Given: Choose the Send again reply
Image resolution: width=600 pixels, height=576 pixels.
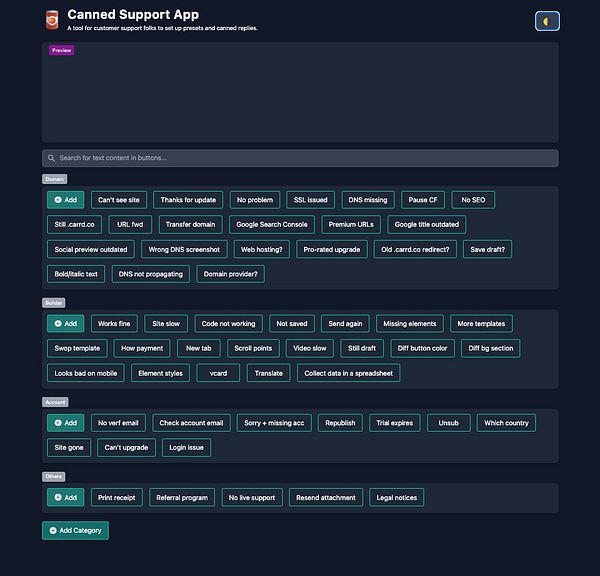Looking at the screenshot, I should [x=345, y=323].
